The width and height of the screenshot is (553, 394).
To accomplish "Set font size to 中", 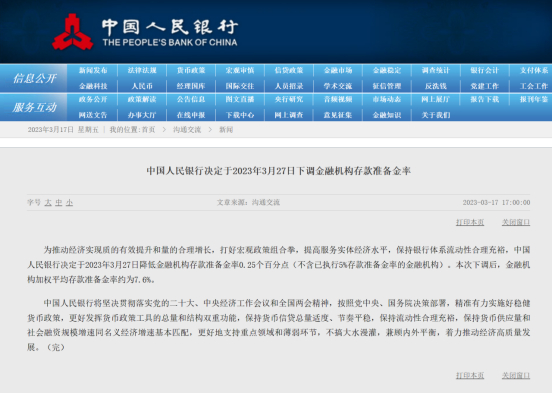I will (x=59, y=202).
